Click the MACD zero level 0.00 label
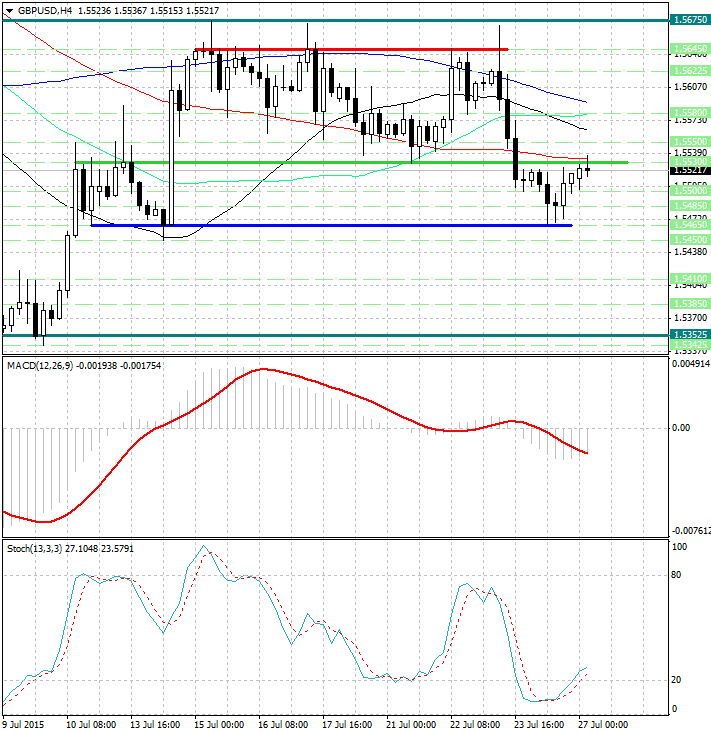The width and height of the screenshot is (711, 733). click(x=682, y=428)
